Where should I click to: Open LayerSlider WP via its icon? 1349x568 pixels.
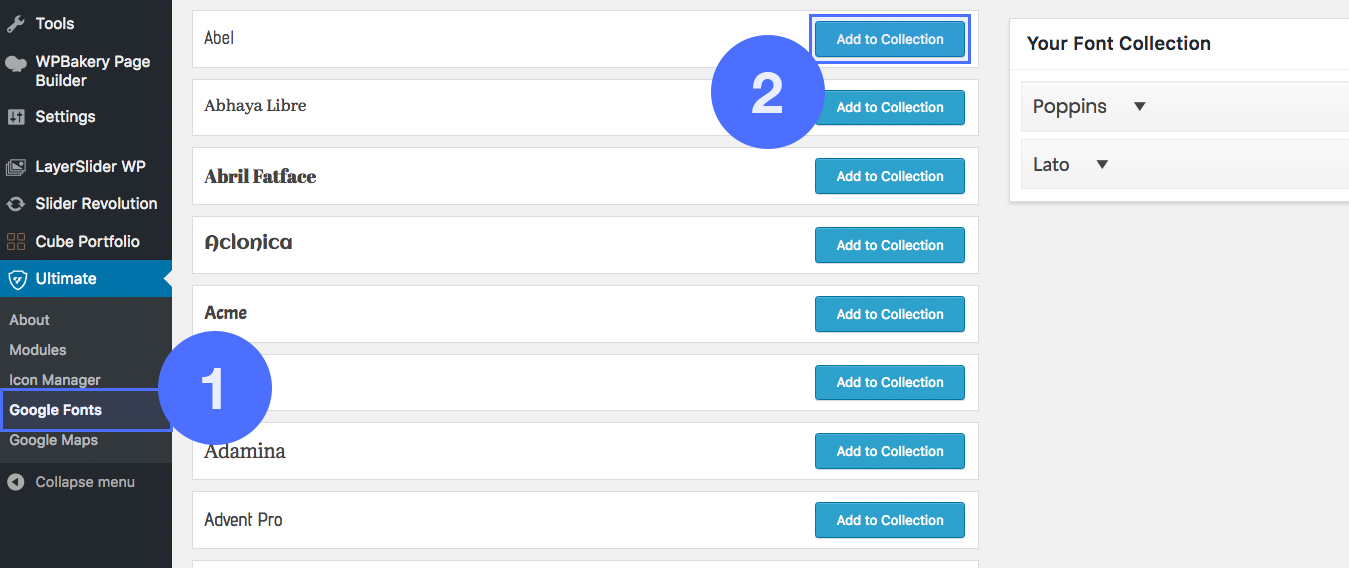tap(16, 167)
